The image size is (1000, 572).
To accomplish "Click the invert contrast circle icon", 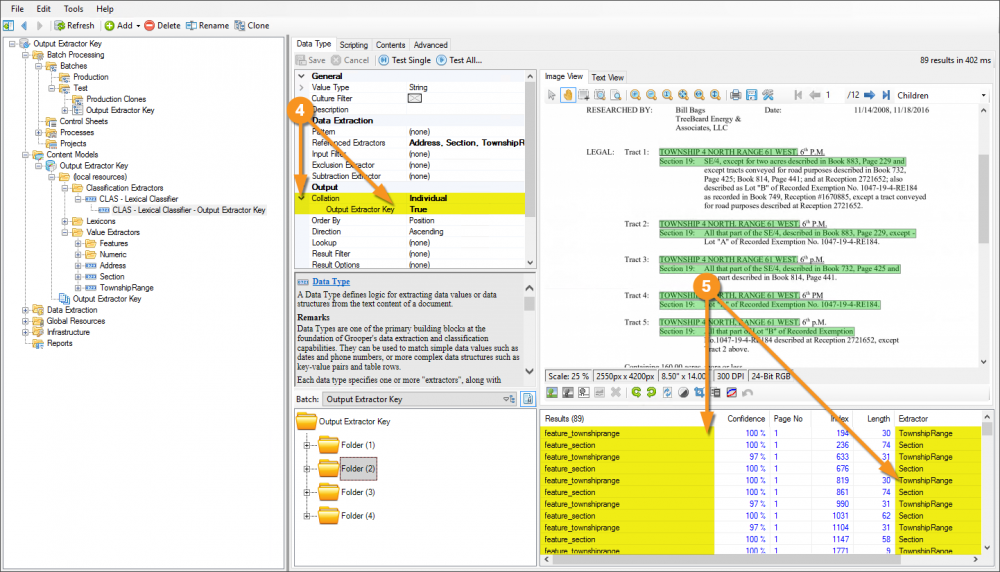I will coord(684,393).
